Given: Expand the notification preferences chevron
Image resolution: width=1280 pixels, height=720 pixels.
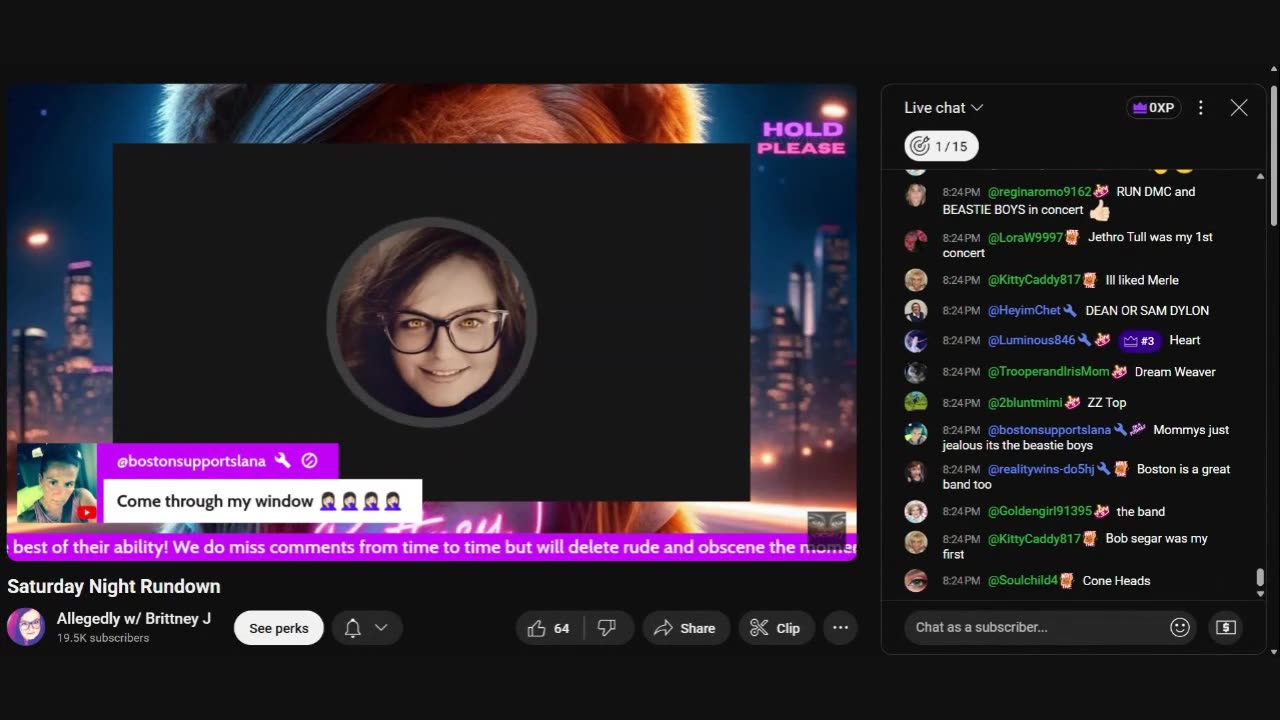Looking at the screenshot, I should (381, 628).
